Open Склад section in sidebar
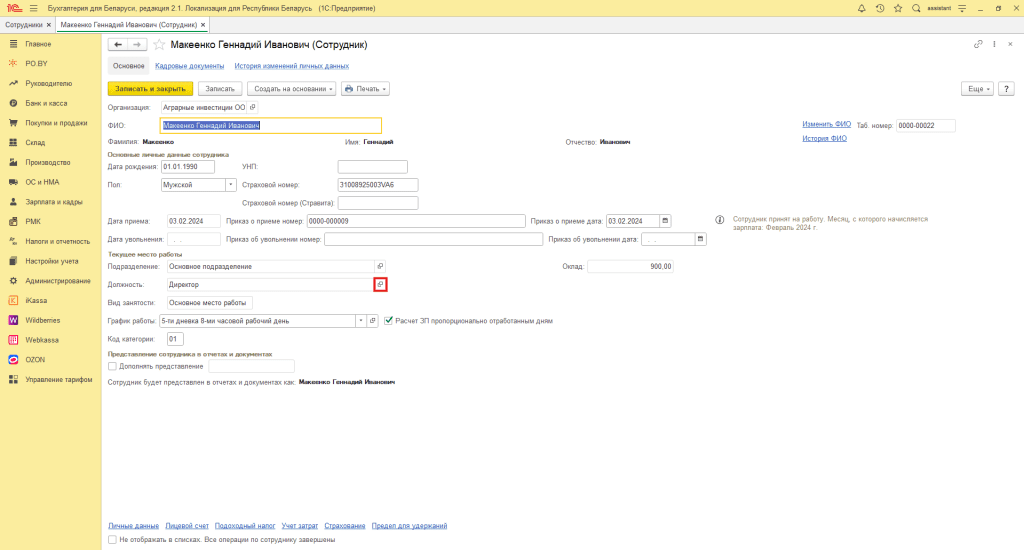Image resolution: width=1024 pixels, height=550 pixels. pyautogui.click(x=35, y=142)
